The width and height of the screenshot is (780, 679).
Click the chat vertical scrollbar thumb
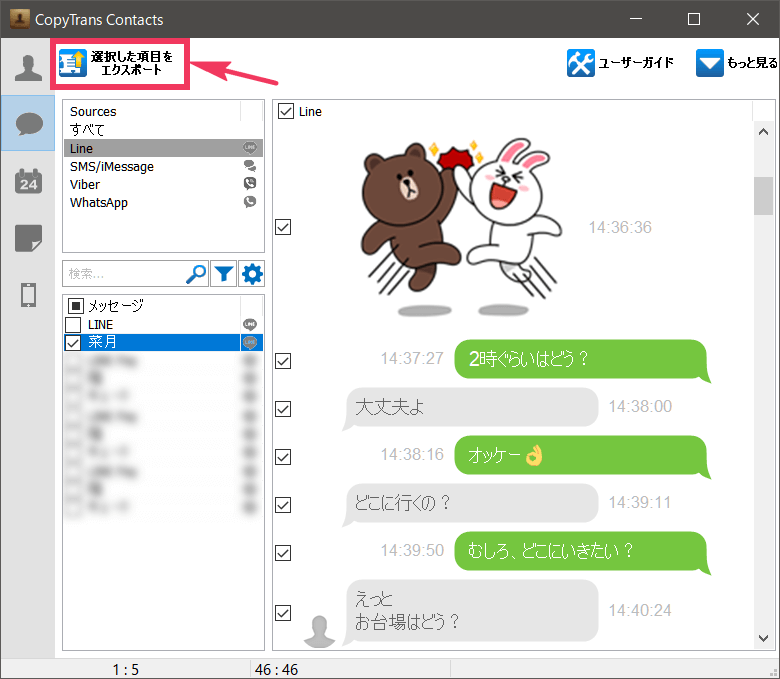click(763, 196)
